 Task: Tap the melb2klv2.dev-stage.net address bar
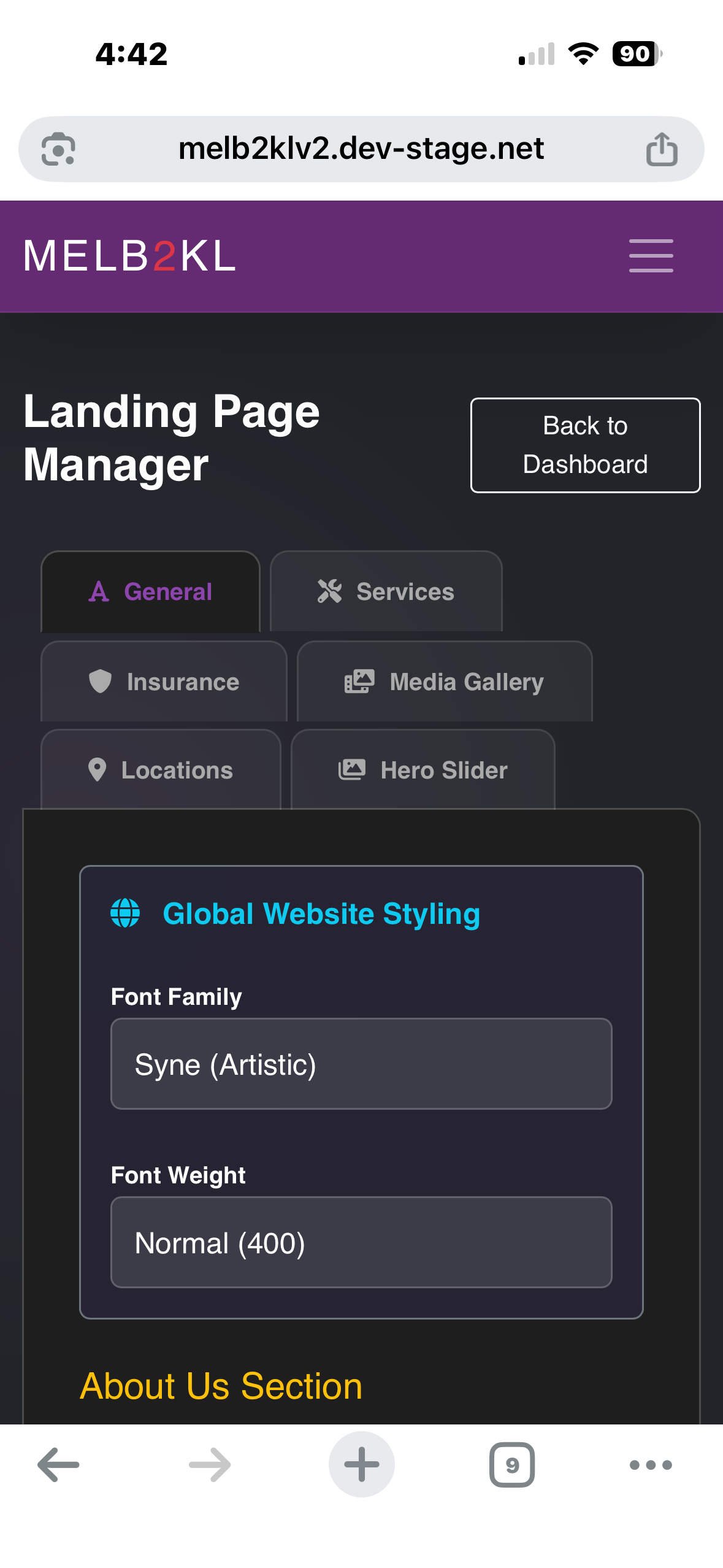361,149
